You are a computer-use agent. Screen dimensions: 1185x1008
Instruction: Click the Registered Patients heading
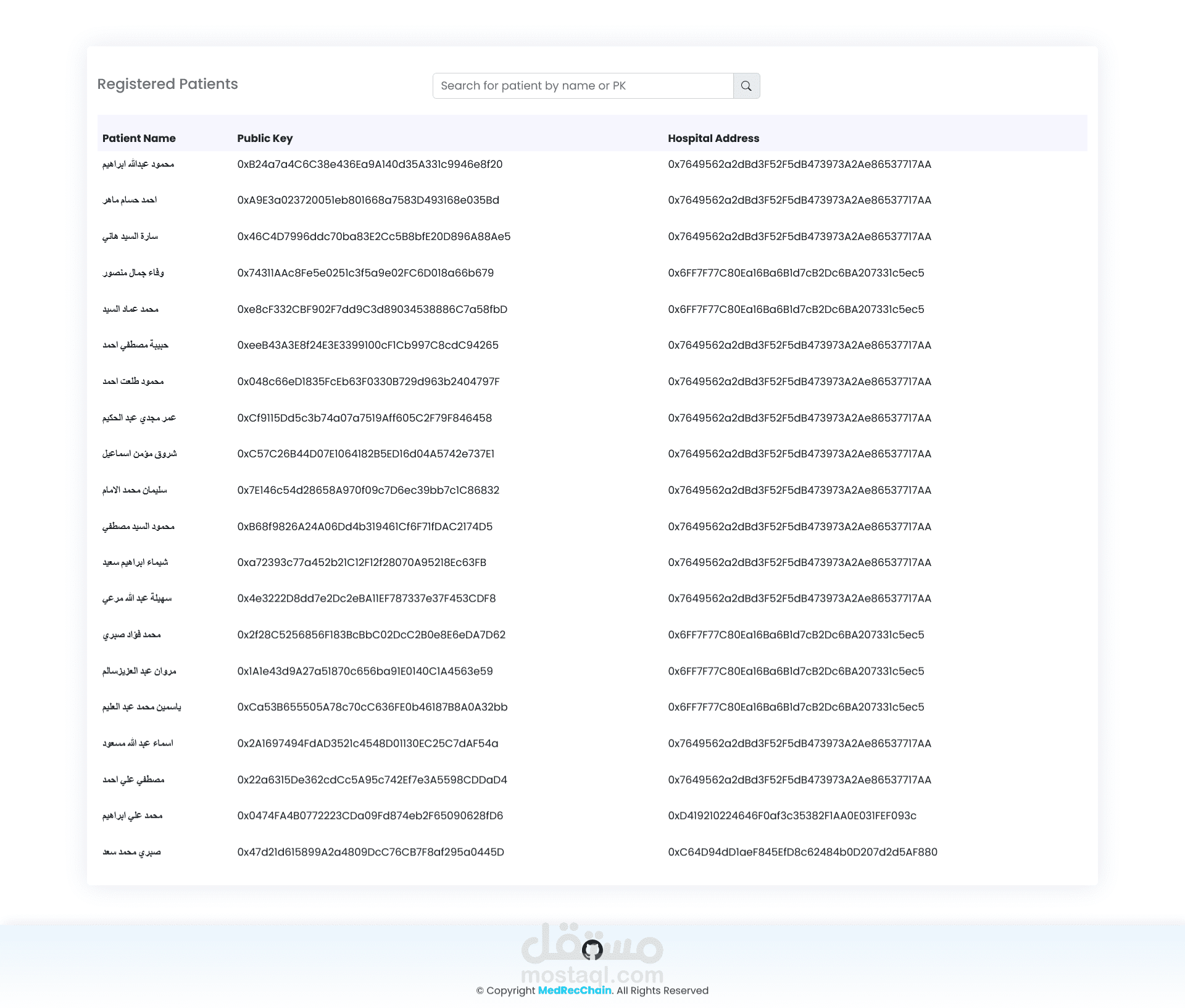[x=167, y=84]
